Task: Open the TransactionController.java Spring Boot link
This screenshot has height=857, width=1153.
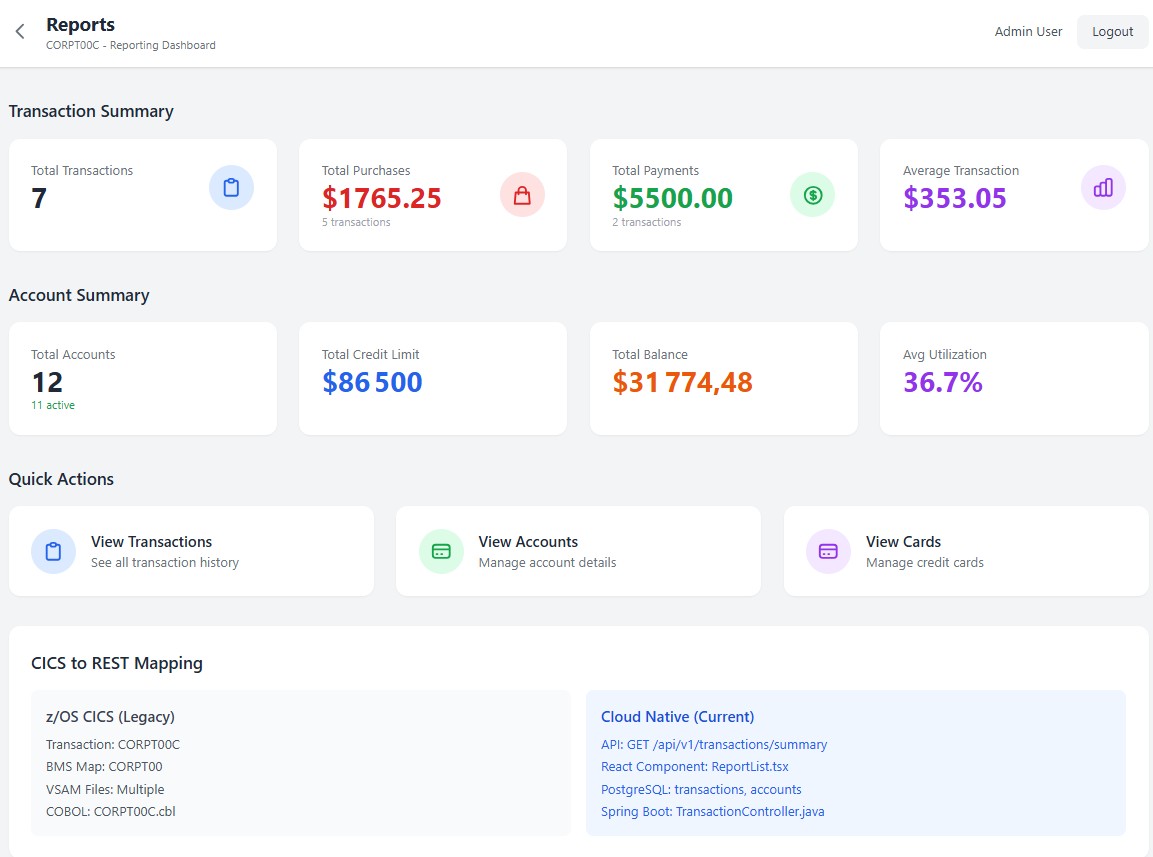Action: pos(712,811)
